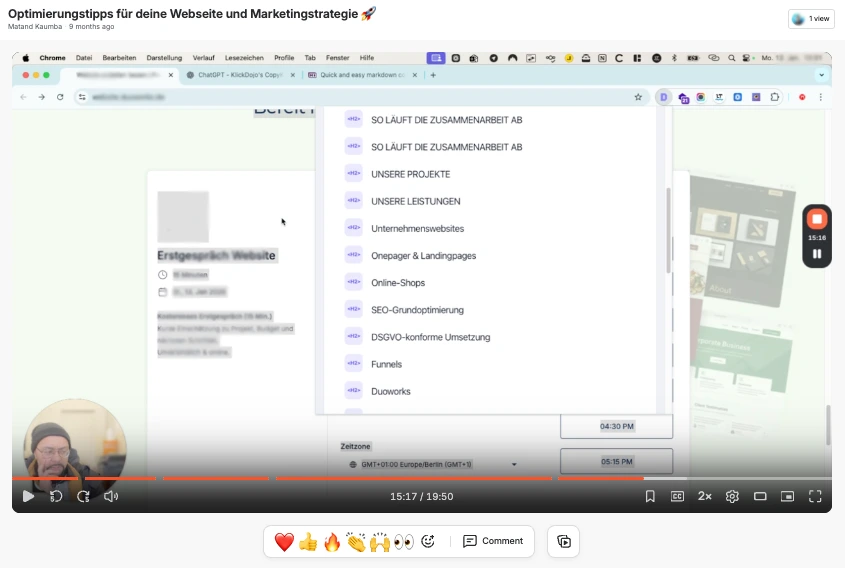Enter fullscreen mode
845x568 pixels.
815,496
